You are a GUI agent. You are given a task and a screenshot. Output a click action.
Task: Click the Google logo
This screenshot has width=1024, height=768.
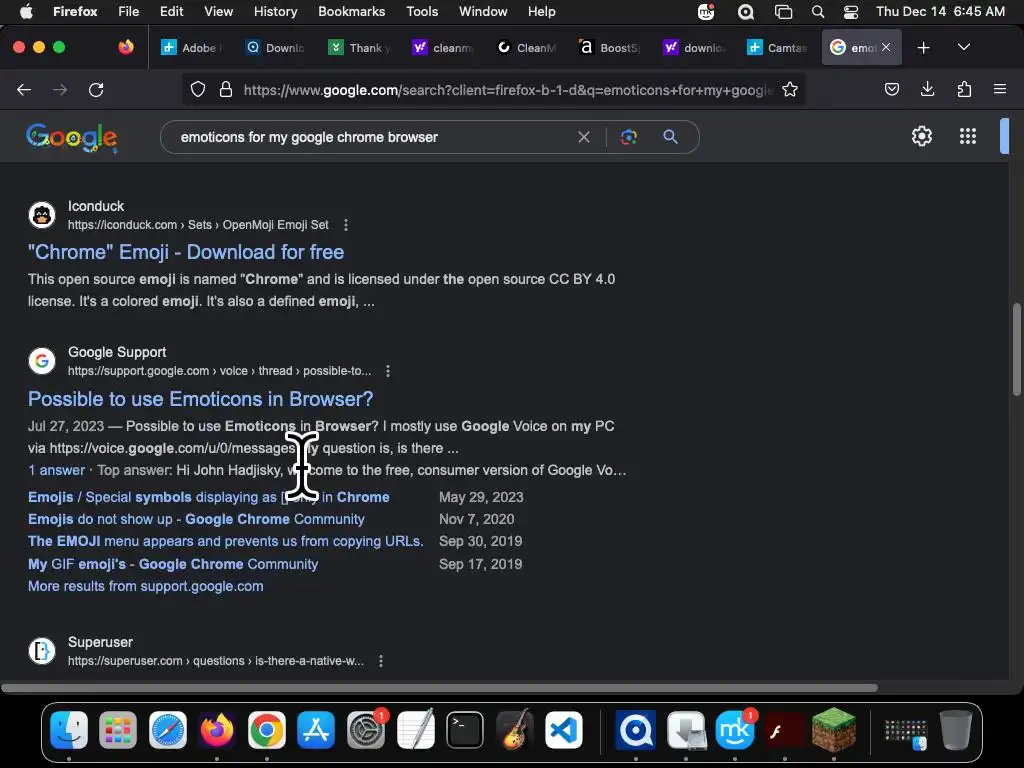pyautogui.click(x=72, y=138)
